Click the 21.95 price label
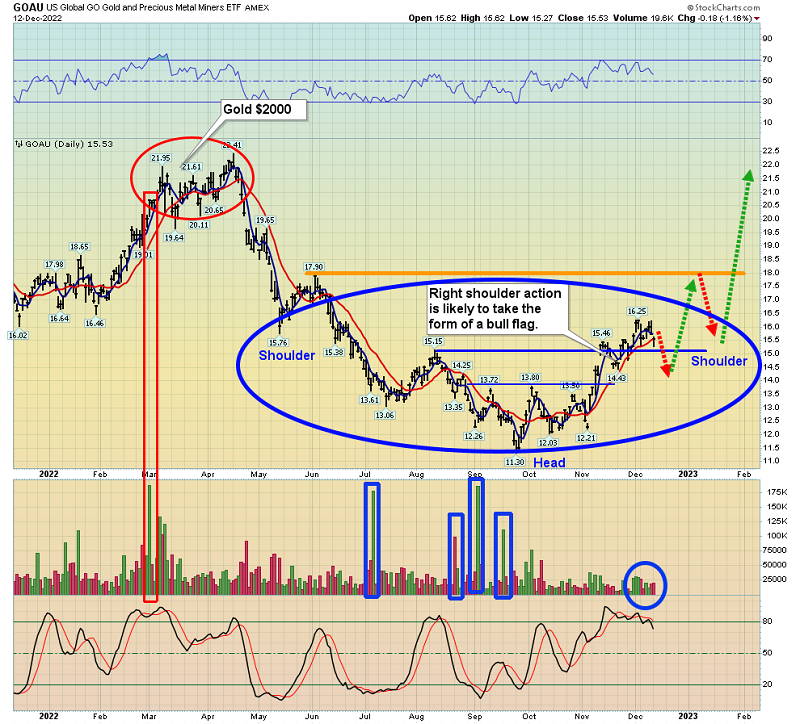 point(161,158)
